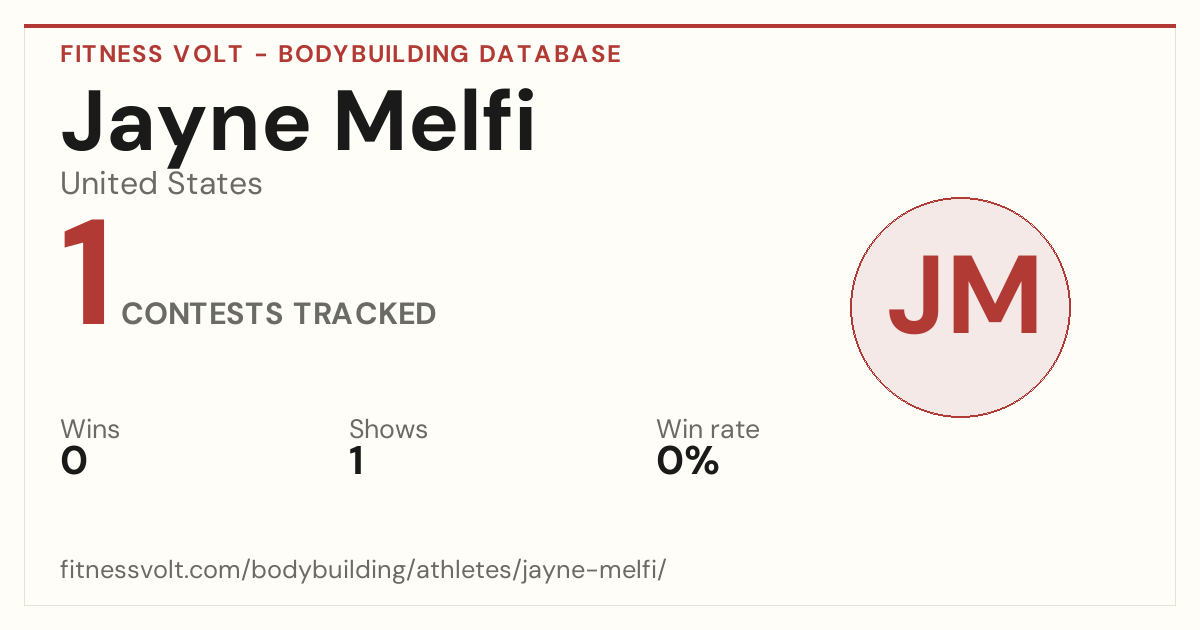
Task: Click the Win rate stat label
Action: tap(708, 430)
